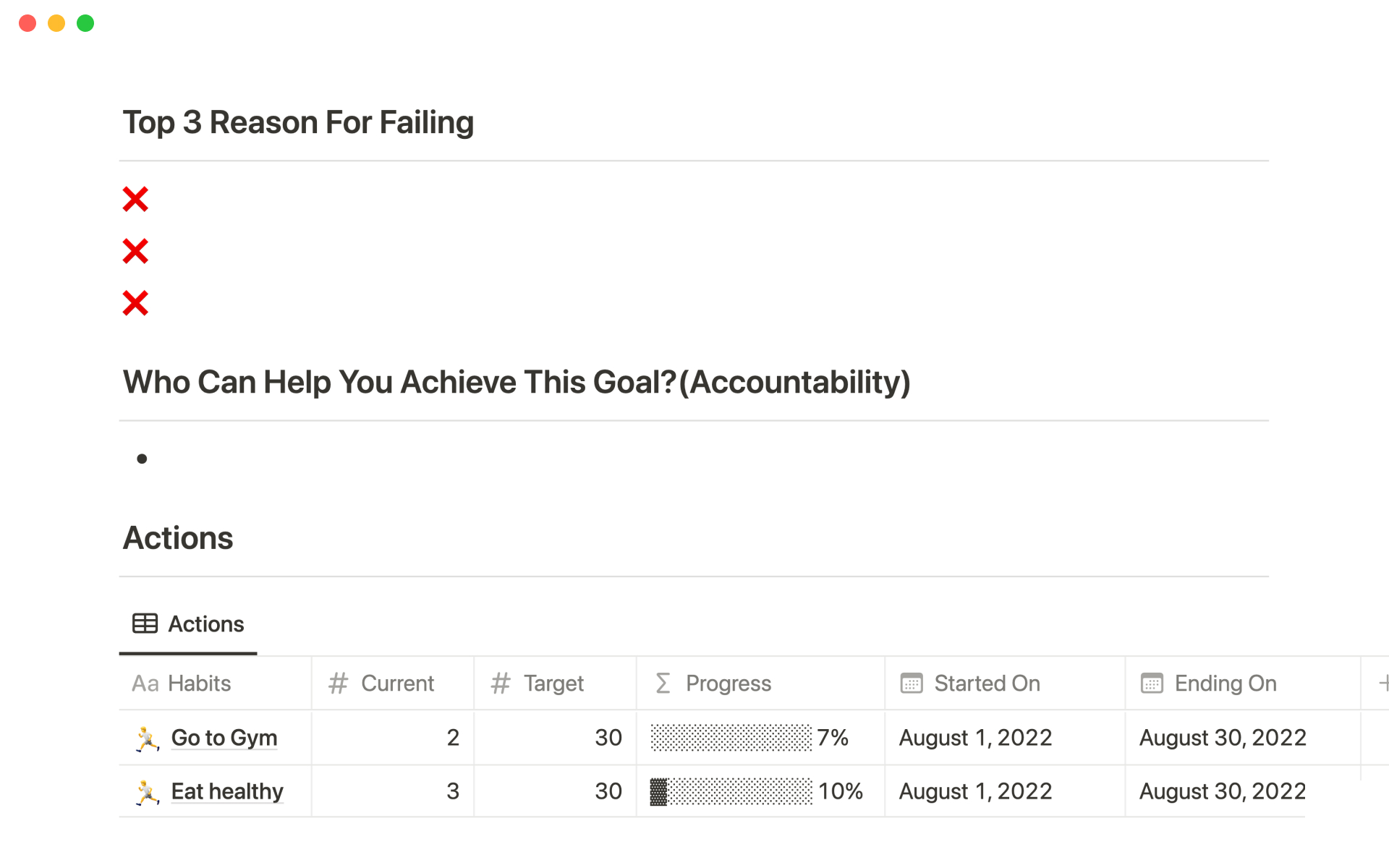This screenshot has height=868, width=1389.
Task: Click the table icon on Actions tab
Action: tap(145, 624)
